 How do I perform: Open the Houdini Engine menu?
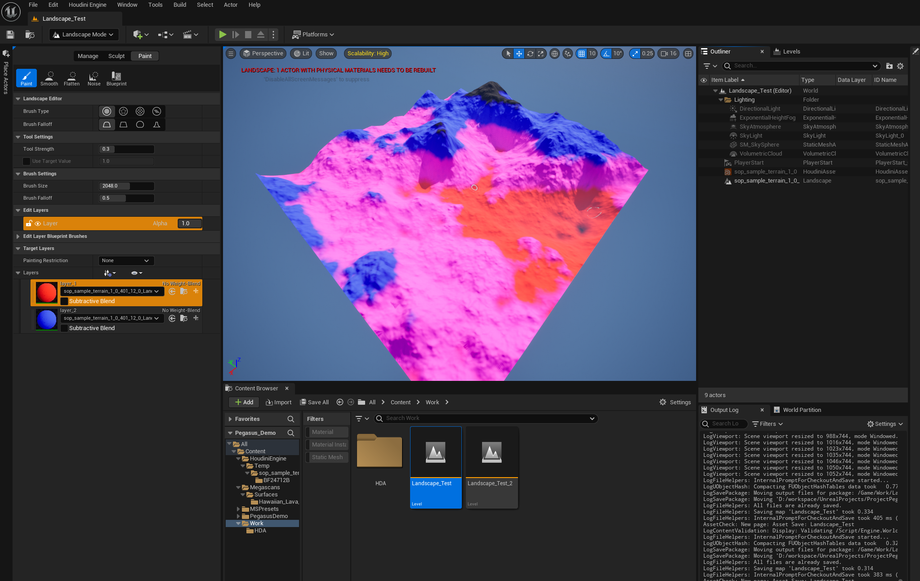[87, 5]
